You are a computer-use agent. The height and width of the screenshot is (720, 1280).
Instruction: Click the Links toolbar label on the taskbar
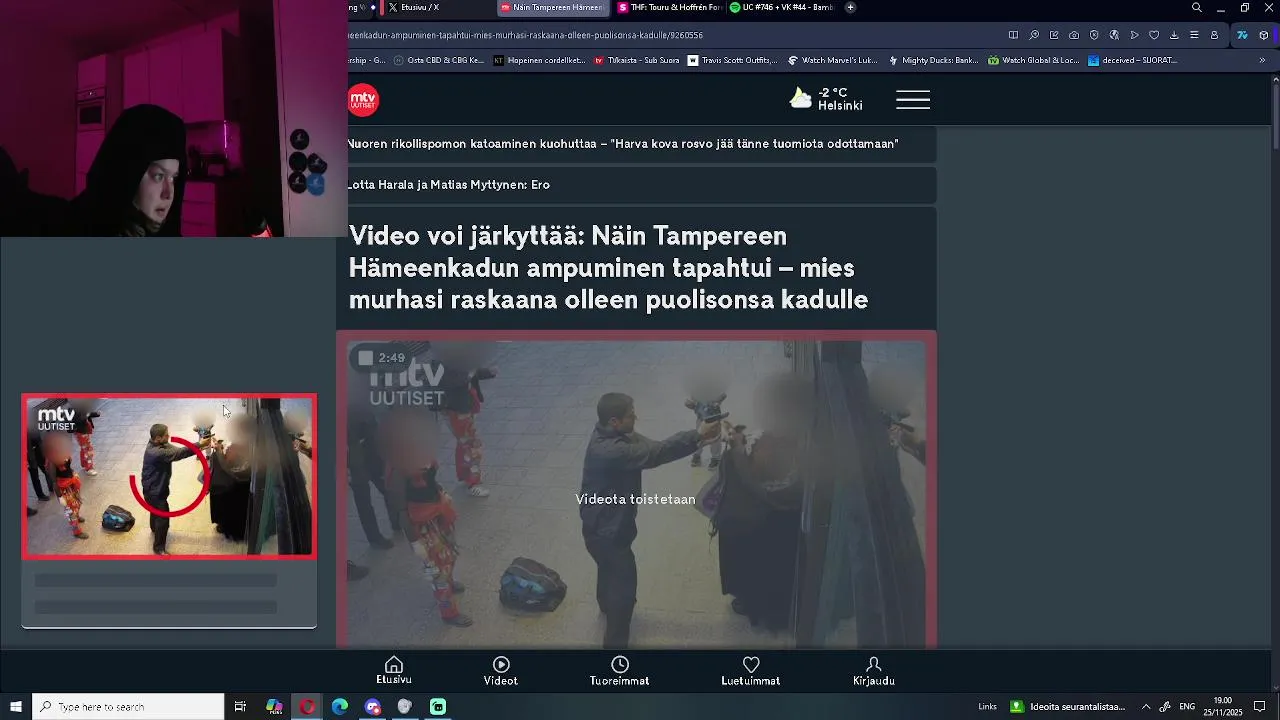987,707
